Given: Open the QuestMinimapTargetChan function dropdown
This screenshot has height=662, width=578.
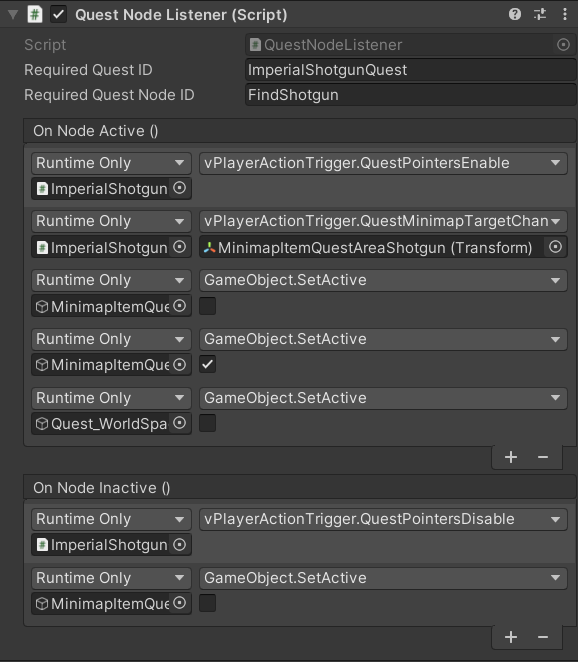Looking at the screenshot, I should pos(383,221).
